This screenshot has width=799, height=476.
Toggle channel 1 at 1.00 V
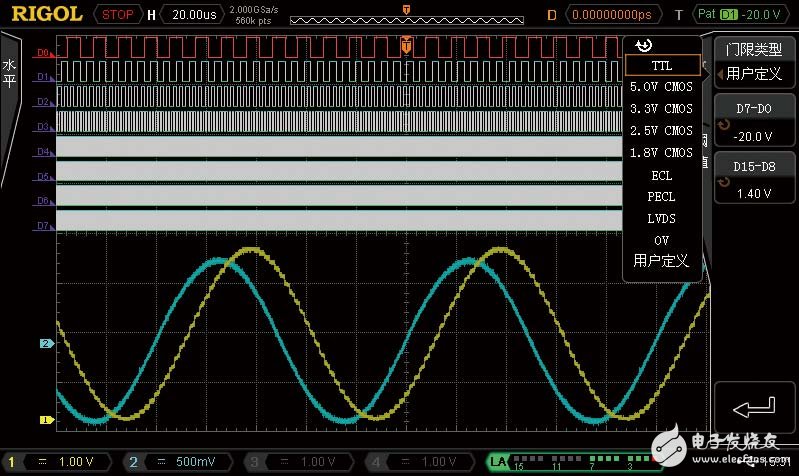point(62,461)
